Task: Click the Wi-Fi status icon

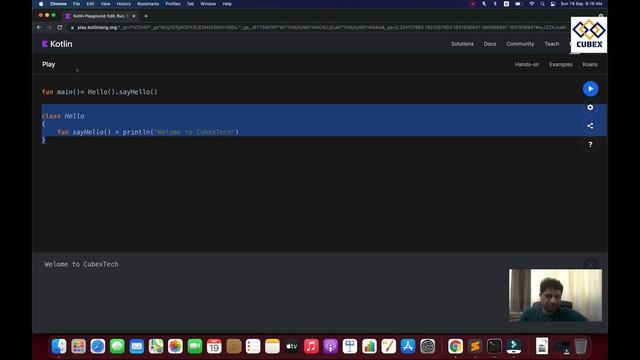Action: pos(531,4)
